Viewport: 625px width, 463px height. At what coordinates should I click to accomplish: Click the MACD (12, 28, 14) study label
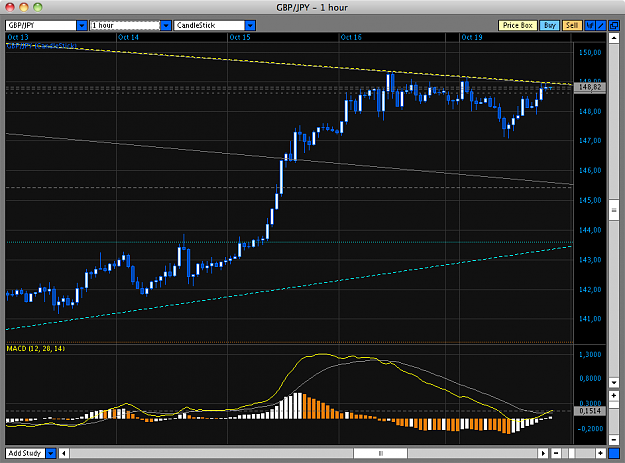pos(35,349)
